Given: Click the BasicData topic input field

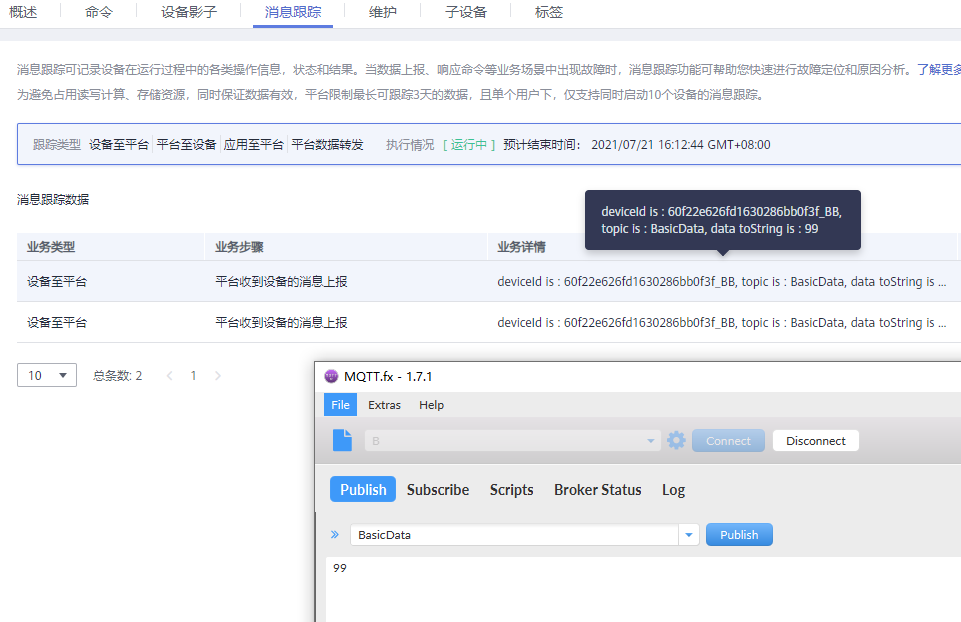Looking at the screenshot, I should [x=514, y=535].
